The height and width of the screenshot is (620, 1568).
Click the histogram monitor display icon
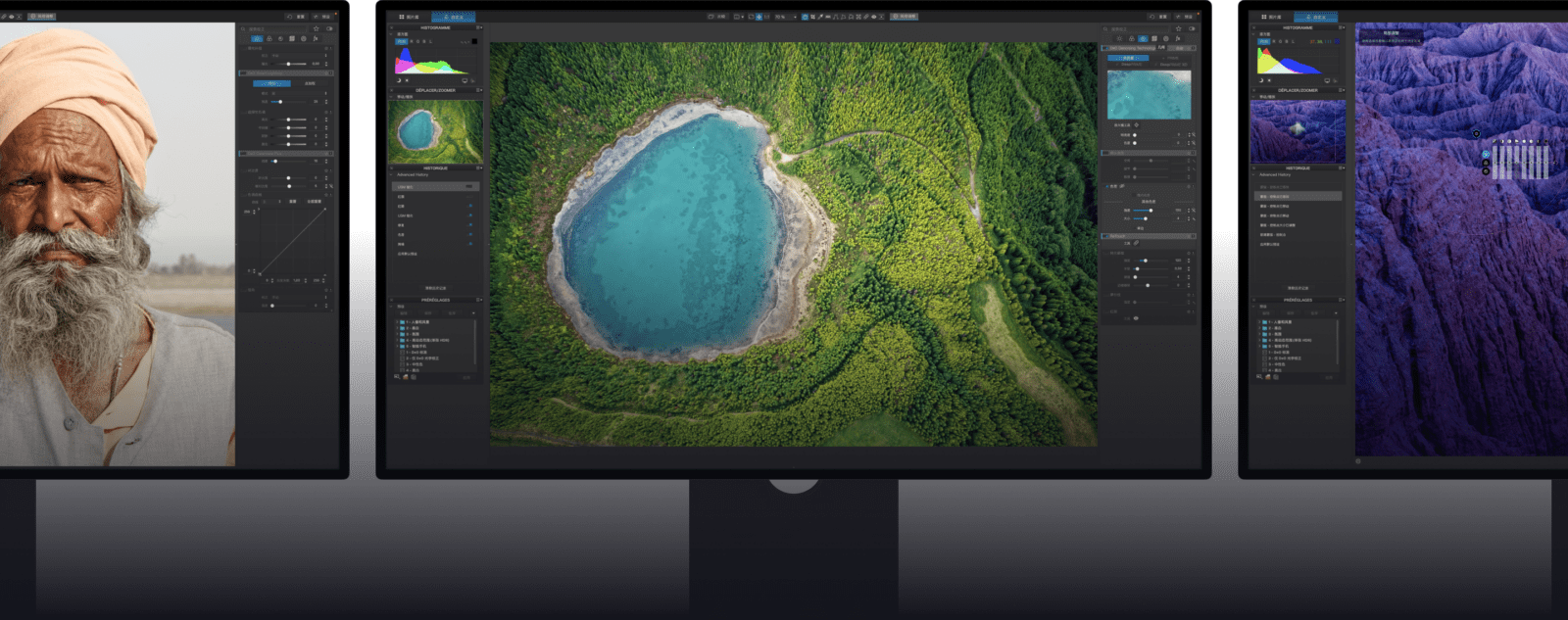coord(464,80)
